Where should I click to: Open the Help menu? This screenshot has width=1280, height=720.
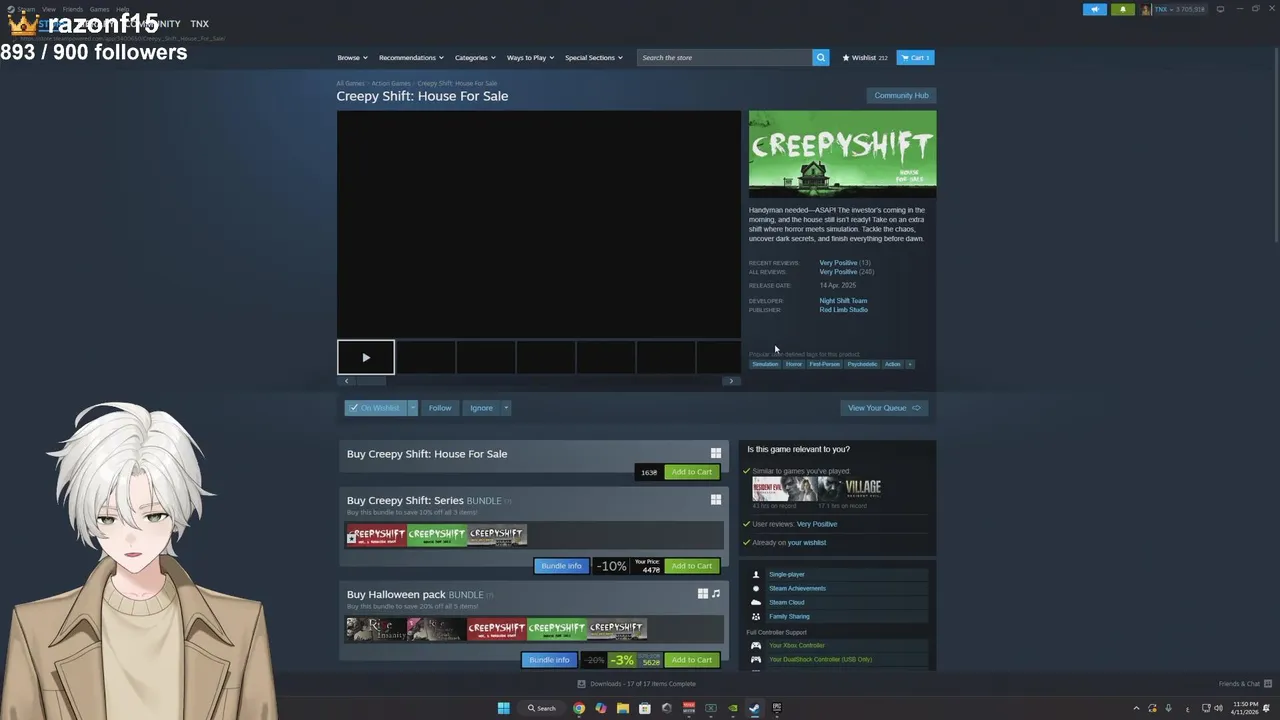[122, 9]
